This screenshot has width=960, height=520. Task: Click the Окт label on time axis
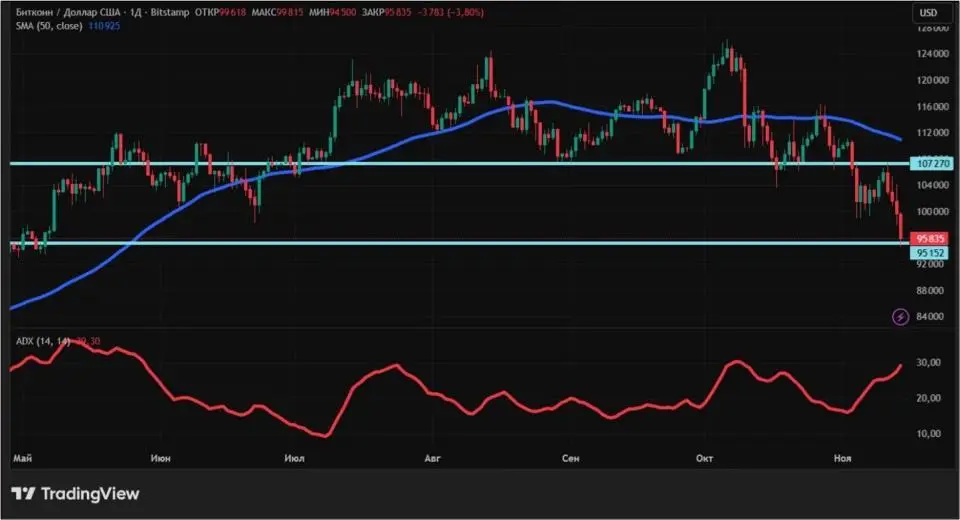tap(703, 457)
